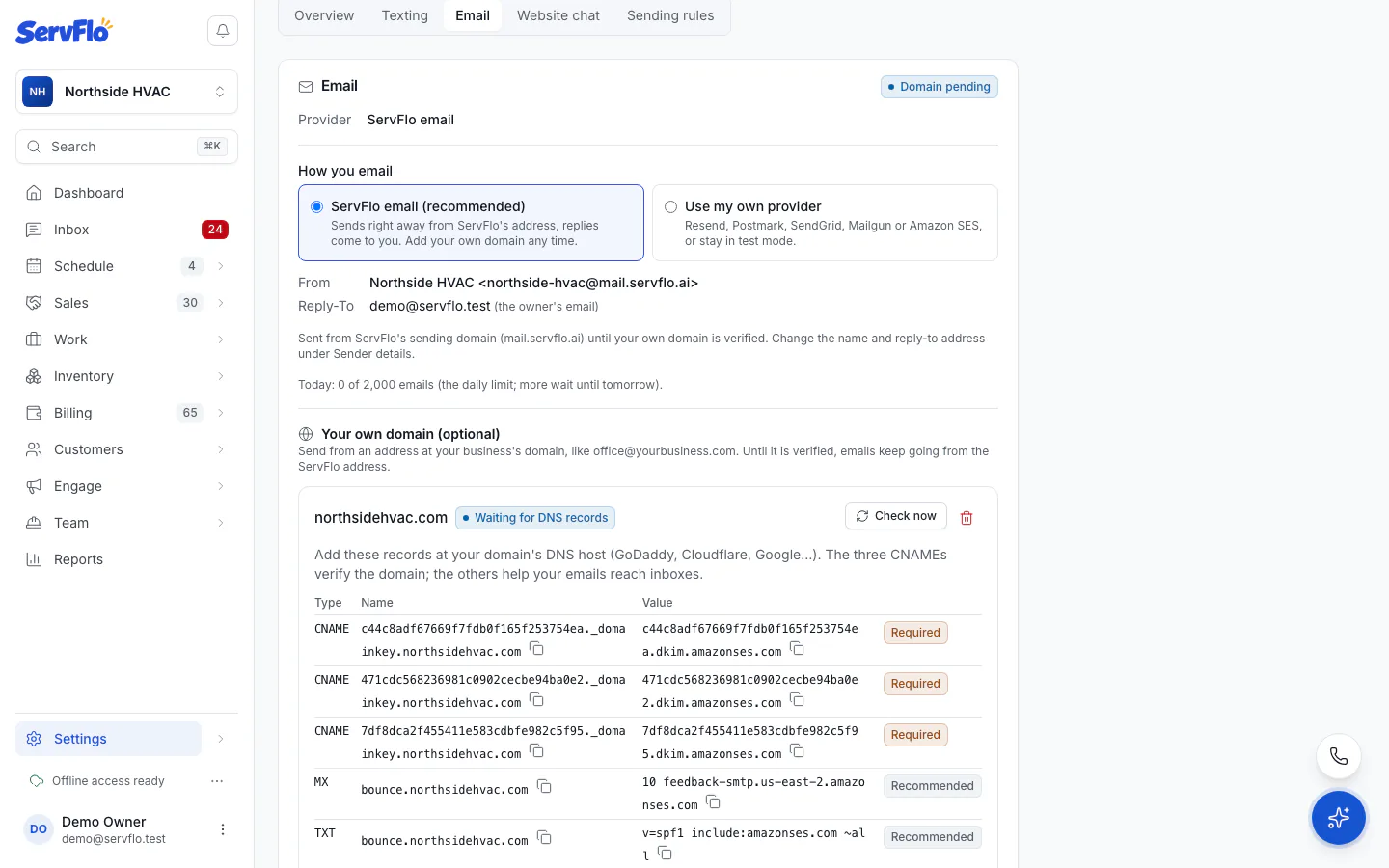This screenshot has height=868, width=1389.
Task: Copy the c44c8adf CNAME name
Action: (x=537, y=649)
